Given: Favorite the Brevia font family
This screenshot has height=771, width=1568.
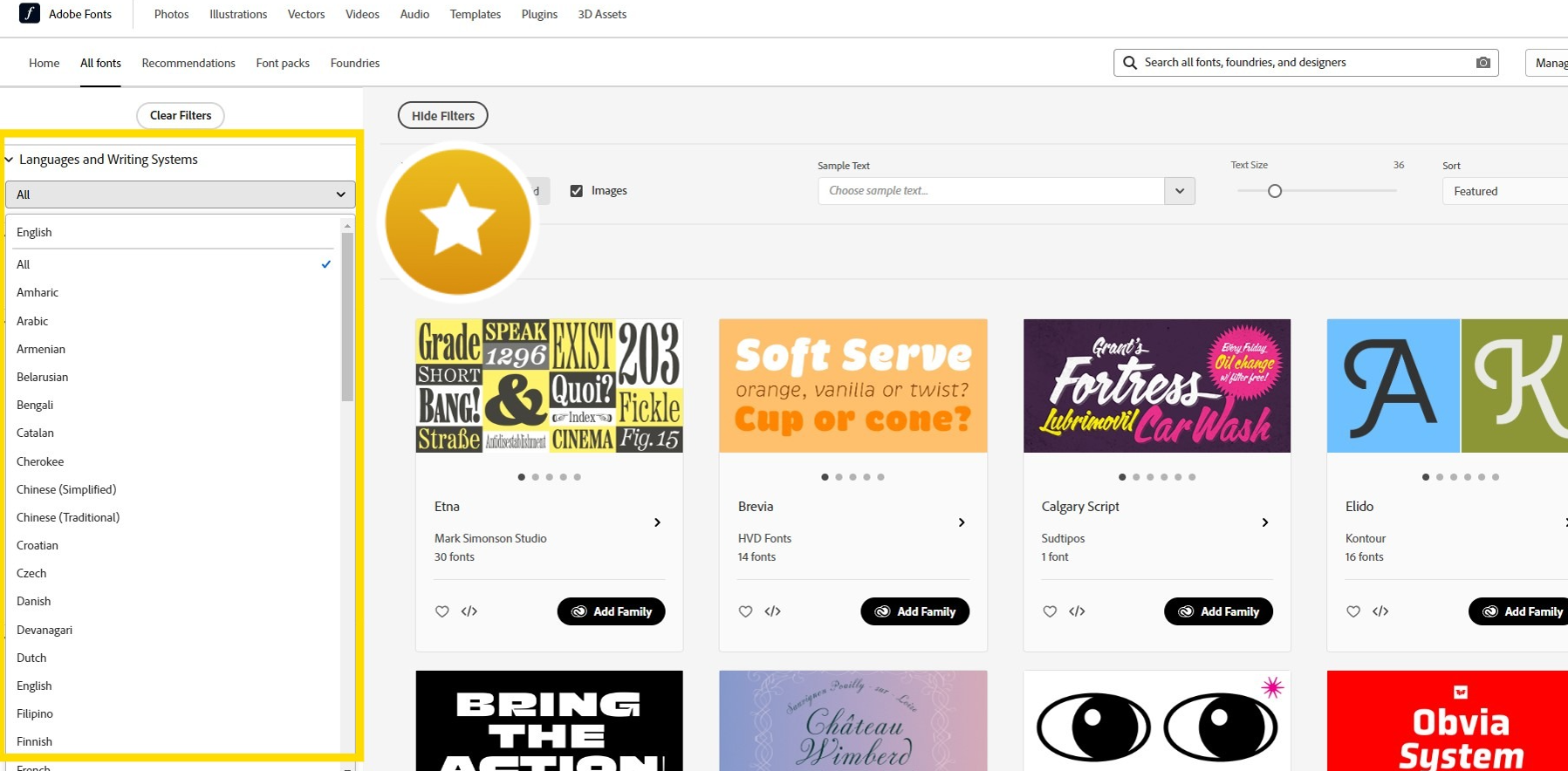Looking at the screenshot, I should (x=746, y=611).
